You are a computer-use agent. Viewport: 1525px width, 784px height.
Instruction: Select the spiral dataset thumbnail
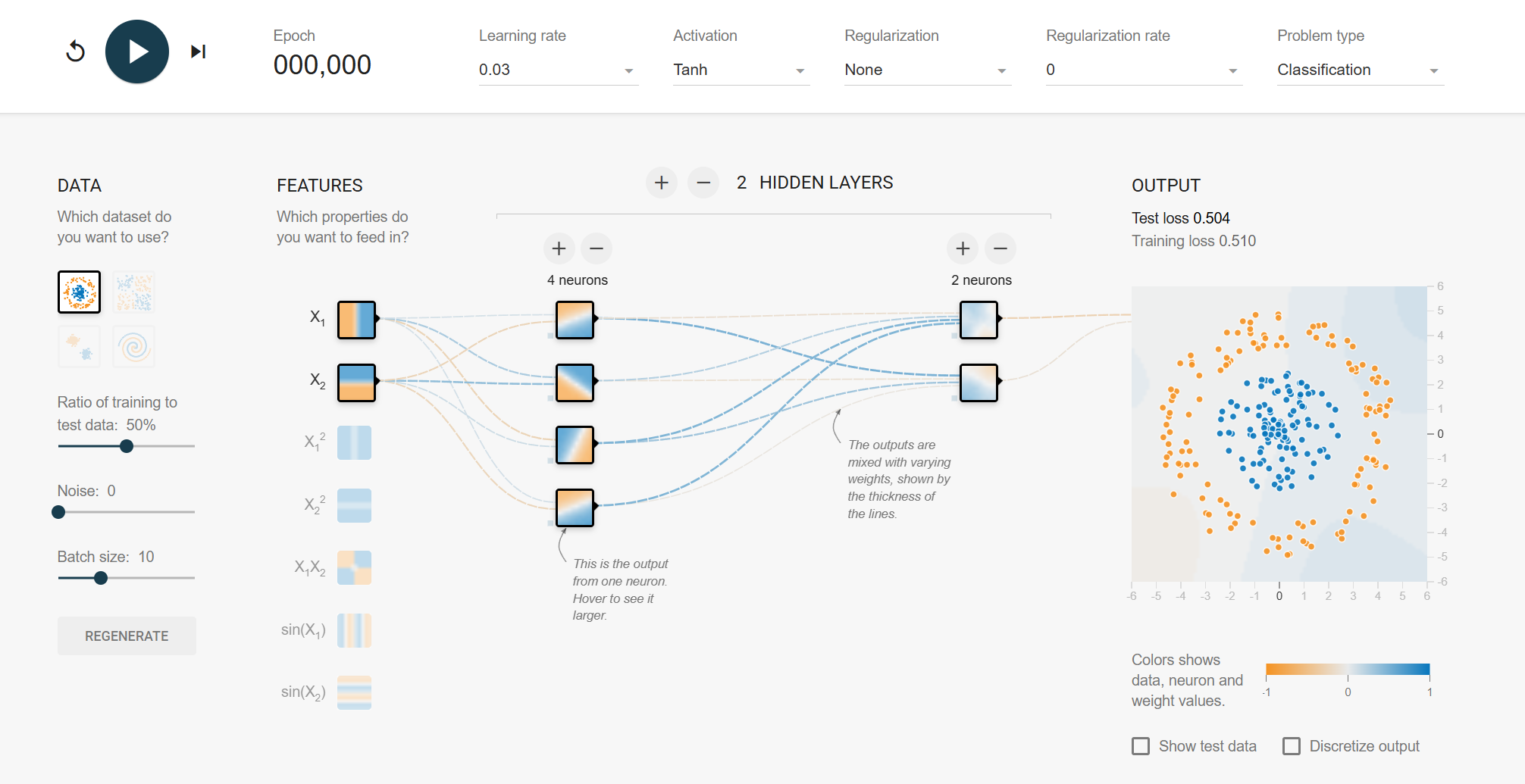[x=134, y=347]
